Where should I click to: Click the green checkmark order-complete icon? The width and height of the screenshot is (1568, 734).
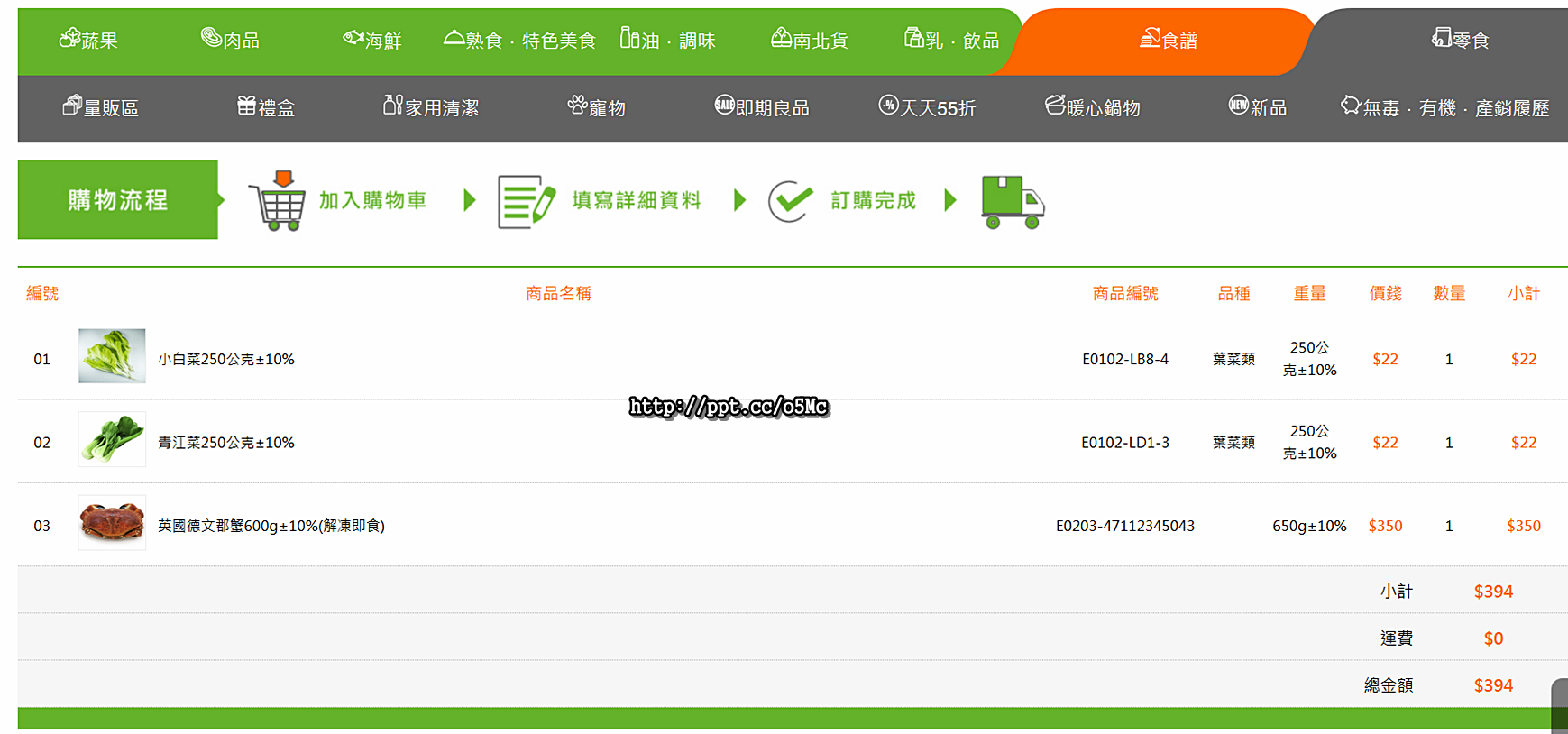(x=790, y=200)
